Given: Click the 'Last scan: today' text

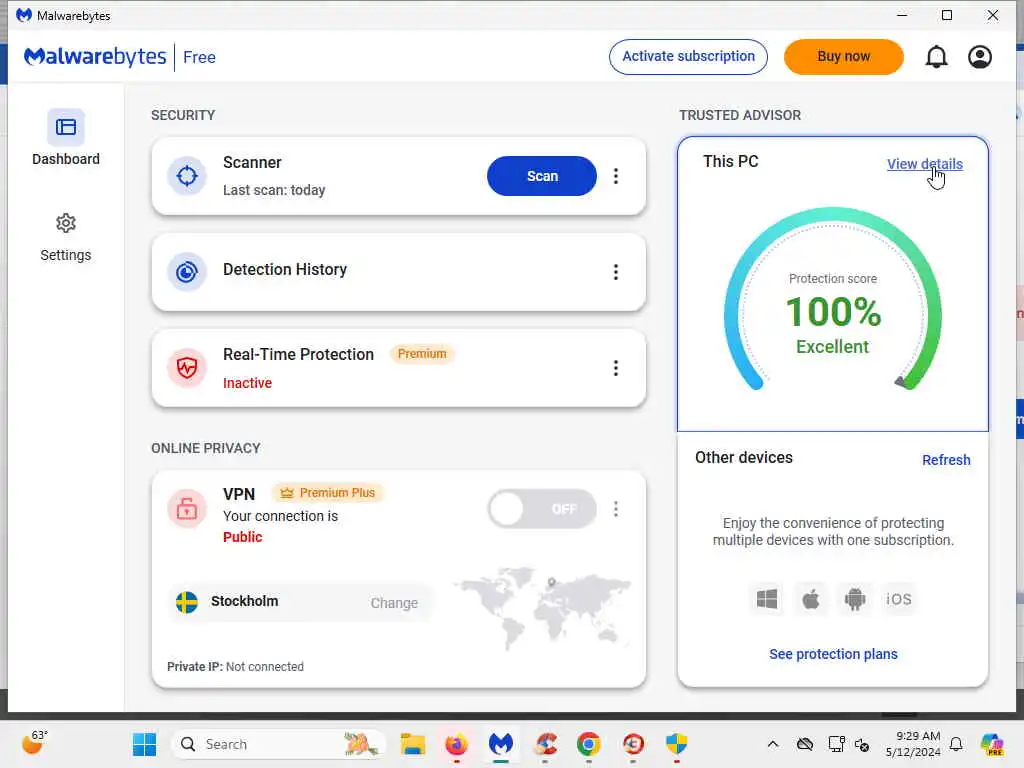Looking at the screenshot, I should click(274, 190).
